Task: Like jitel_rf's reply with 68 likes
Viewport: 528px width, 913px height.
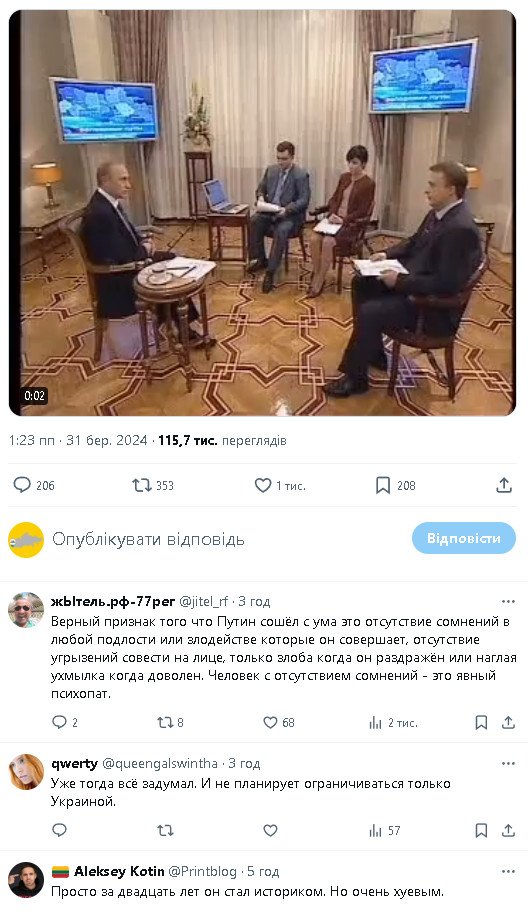Action: (x=279, y=723)
